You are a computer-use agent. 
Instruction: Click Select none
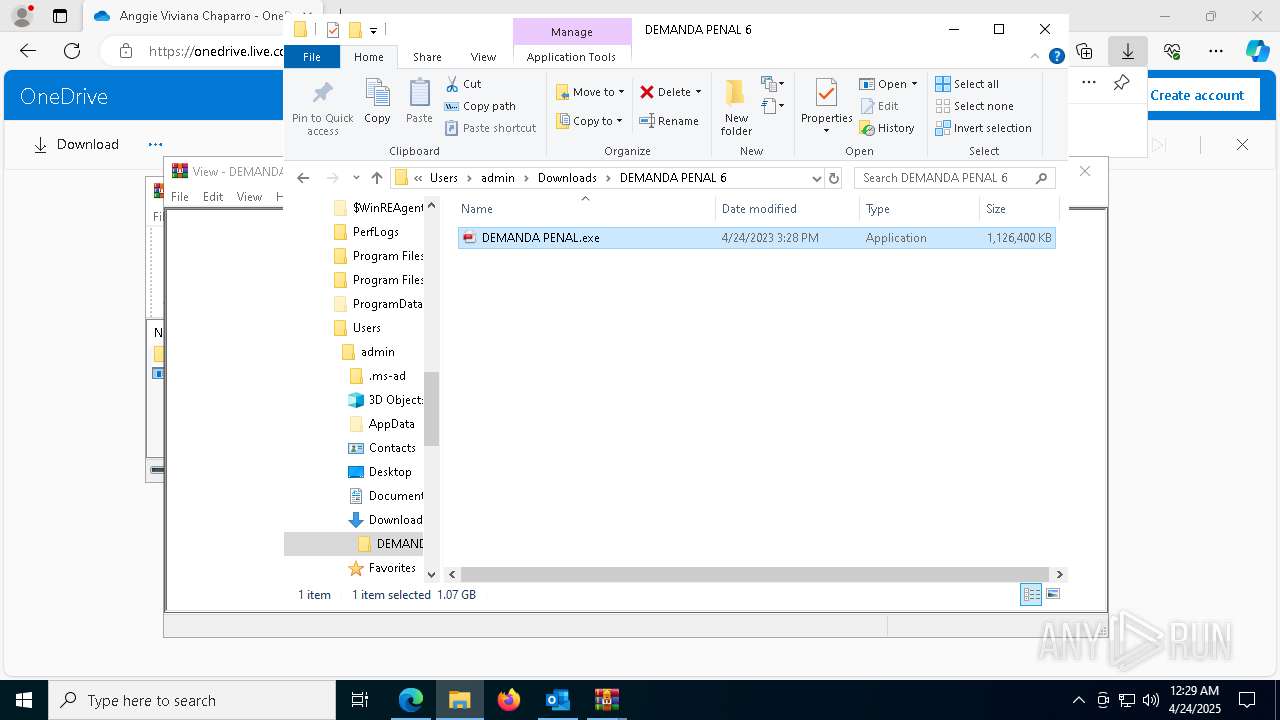pyautogui.click(x=974, y=106)
